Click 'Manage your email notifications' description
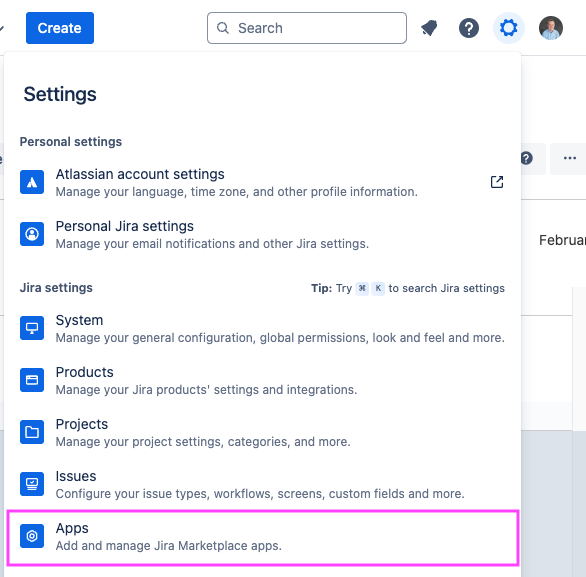Image resolution: width=586 pixels, height=577 pixels. pos(212,244)
